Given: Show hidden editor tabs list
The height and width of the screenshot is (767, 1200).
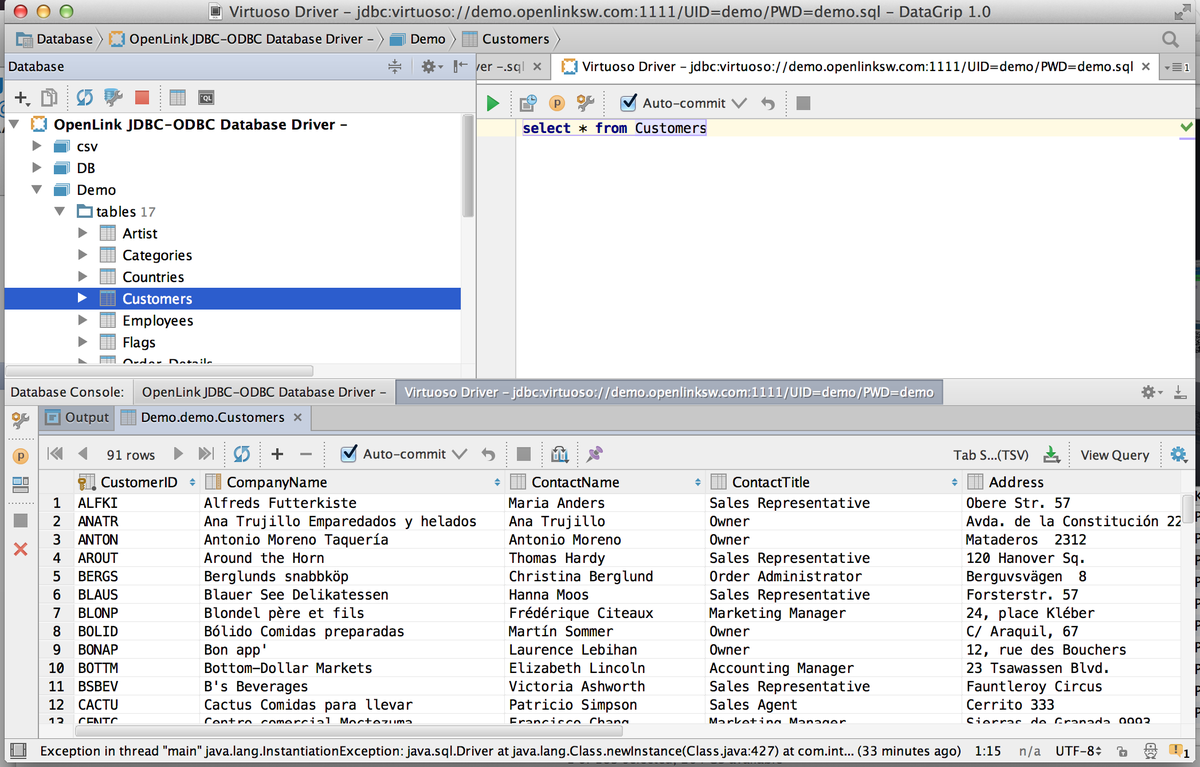Looking at the screenshot, I should point(1176,67).
